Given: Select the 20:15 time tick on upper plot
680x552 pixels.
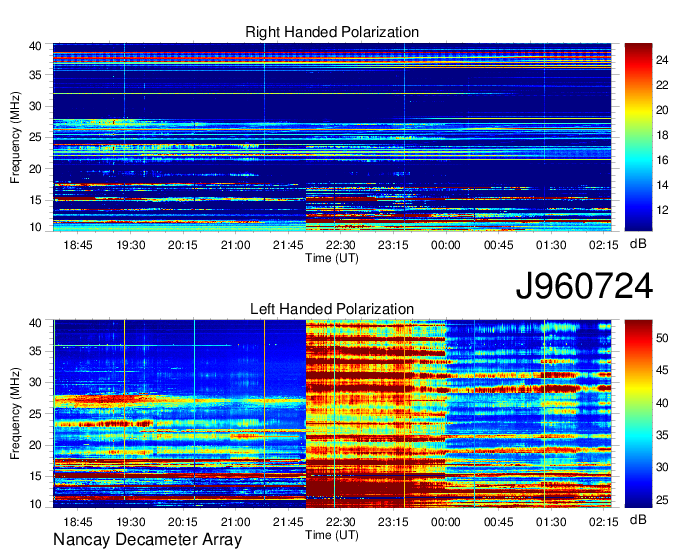Looking at the screenshot, I should coord(183,245).
